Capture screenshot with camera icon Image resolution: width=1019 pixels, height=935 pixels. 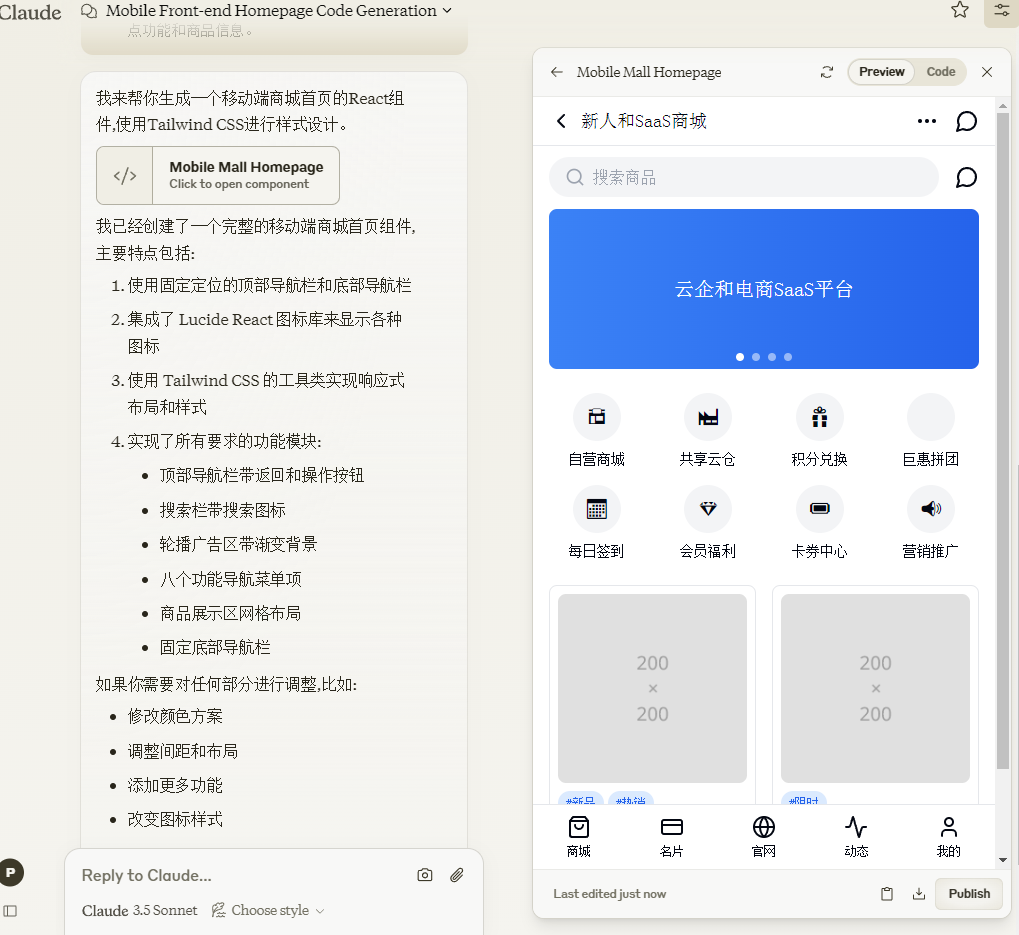[424, 875]
